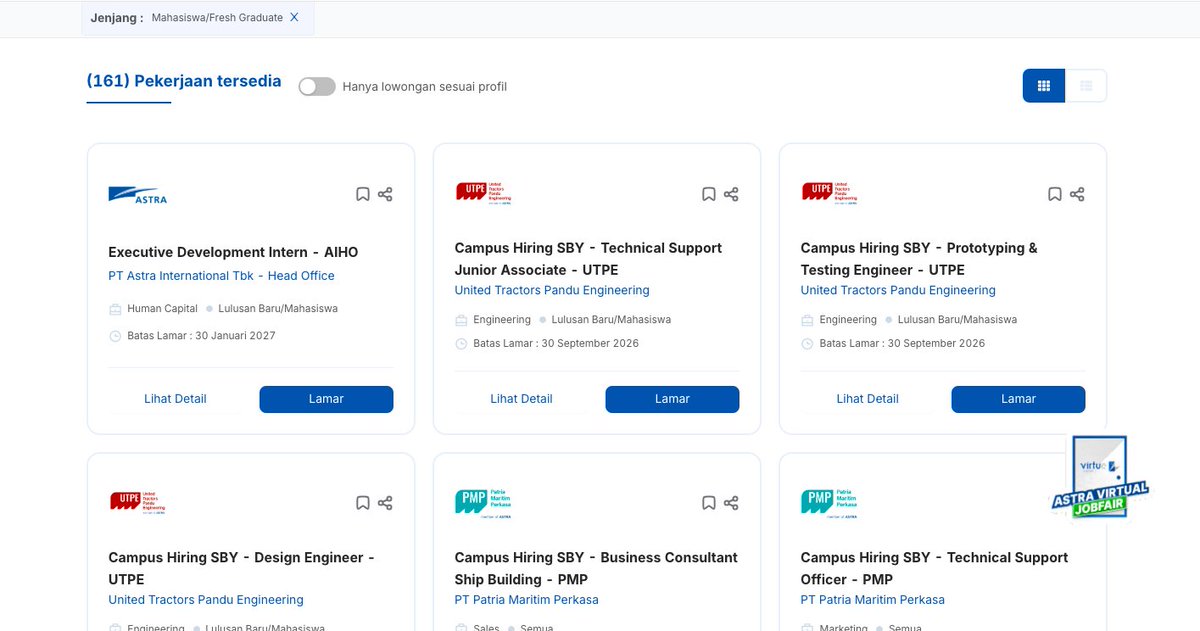Share Business Consultant Ship Building job

(x=731, y=503)
